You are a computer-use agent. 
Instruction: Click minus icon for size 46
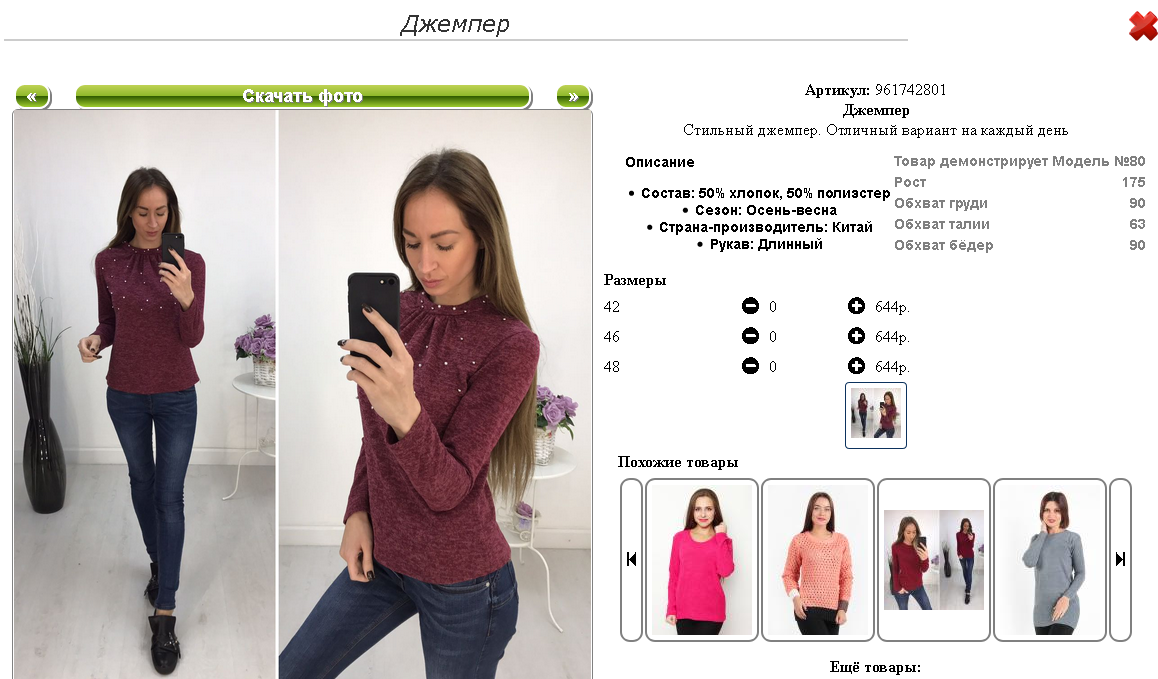coord(750,336)
